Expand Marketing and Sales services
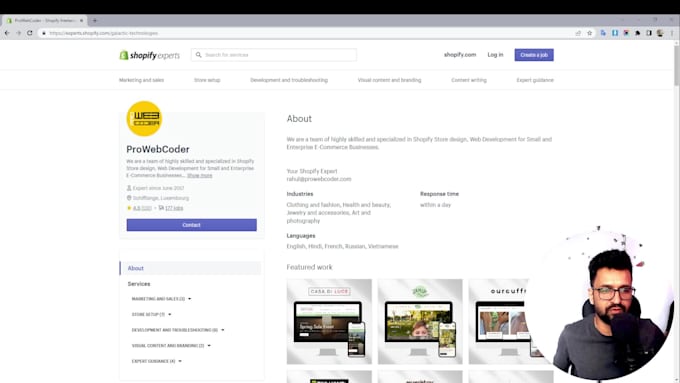The height and width of the screenshot is (383, 680). click(161, 299)
